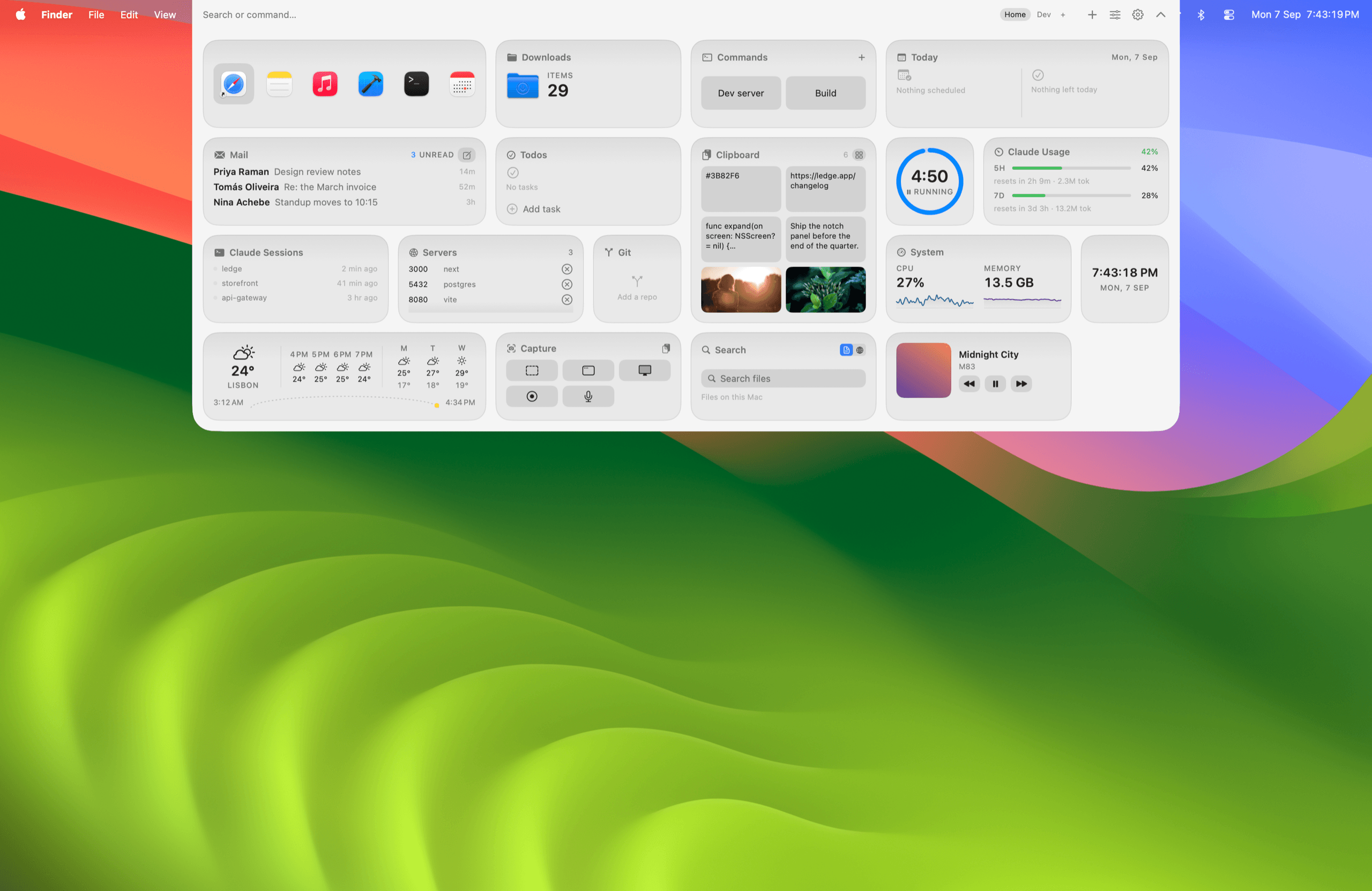Click Add task in Todos
Screen dimensions: 1372x891
point(534,209)
